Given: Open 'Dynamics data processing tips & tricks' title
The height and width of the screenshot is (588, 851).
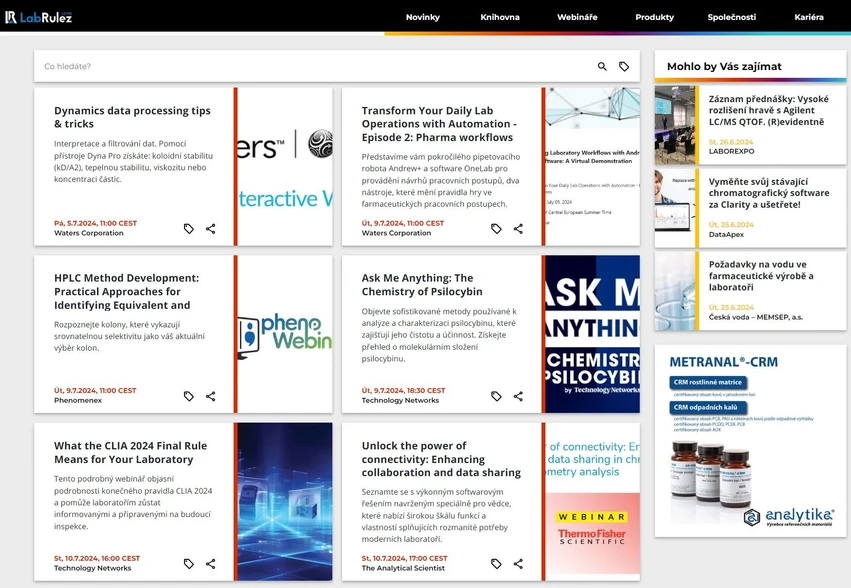Looking at the screenshot, I should click(x=132, y=117).
